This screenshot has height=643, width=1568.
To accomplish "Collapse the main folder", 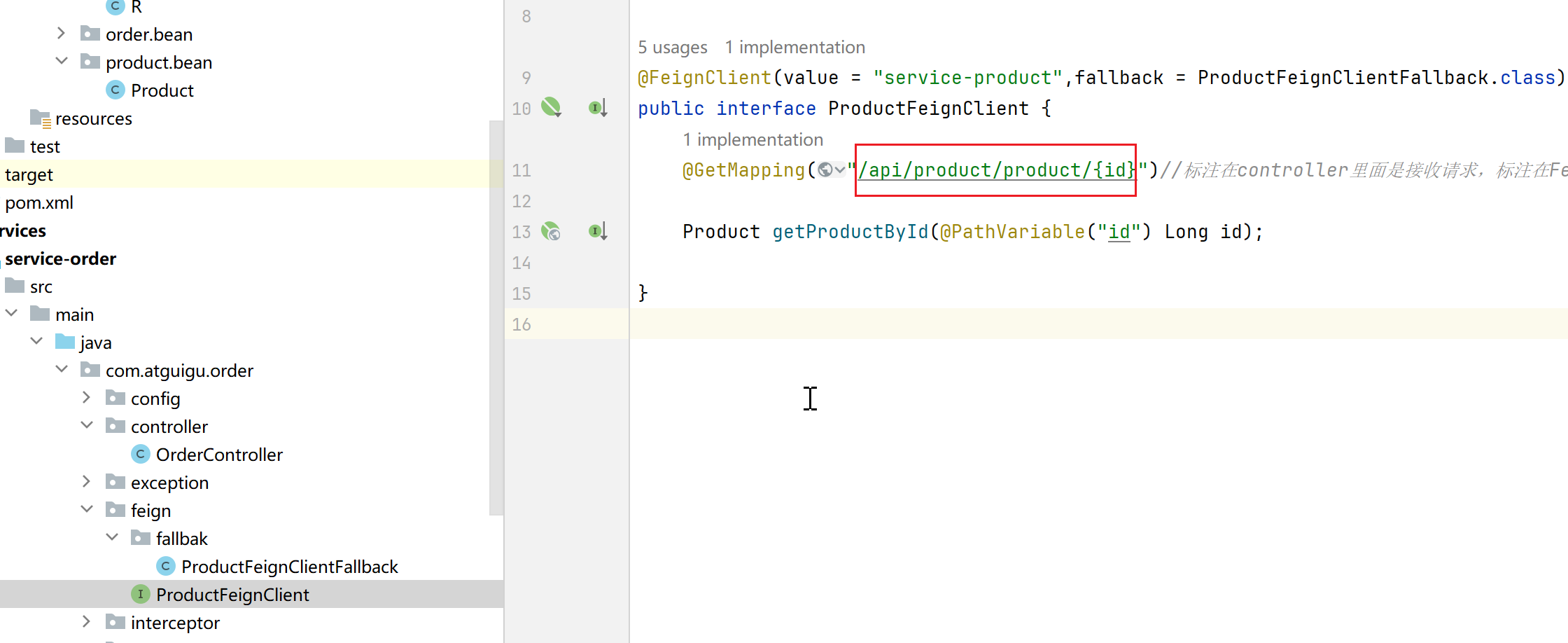I will point(11,313).
